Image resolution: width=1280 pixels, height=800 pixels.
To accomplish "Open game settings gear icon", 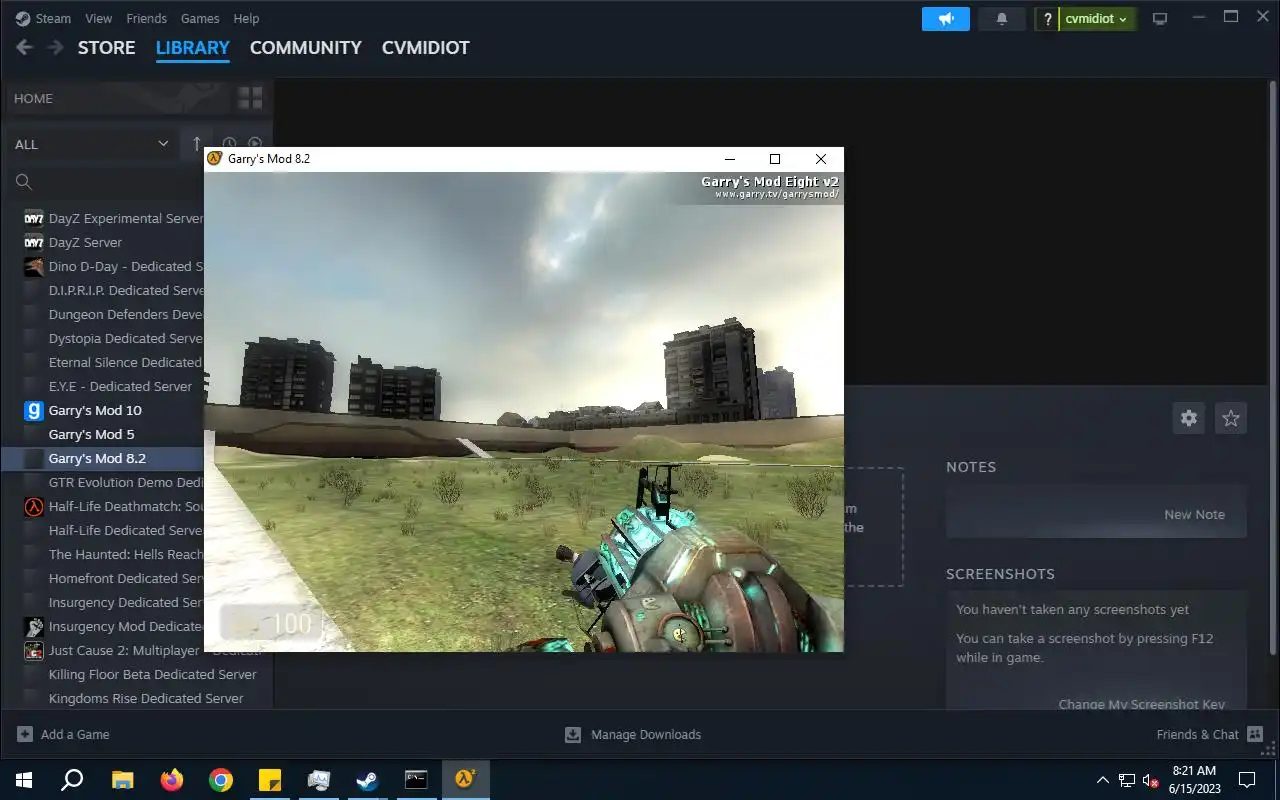I will coord(1189,418).
